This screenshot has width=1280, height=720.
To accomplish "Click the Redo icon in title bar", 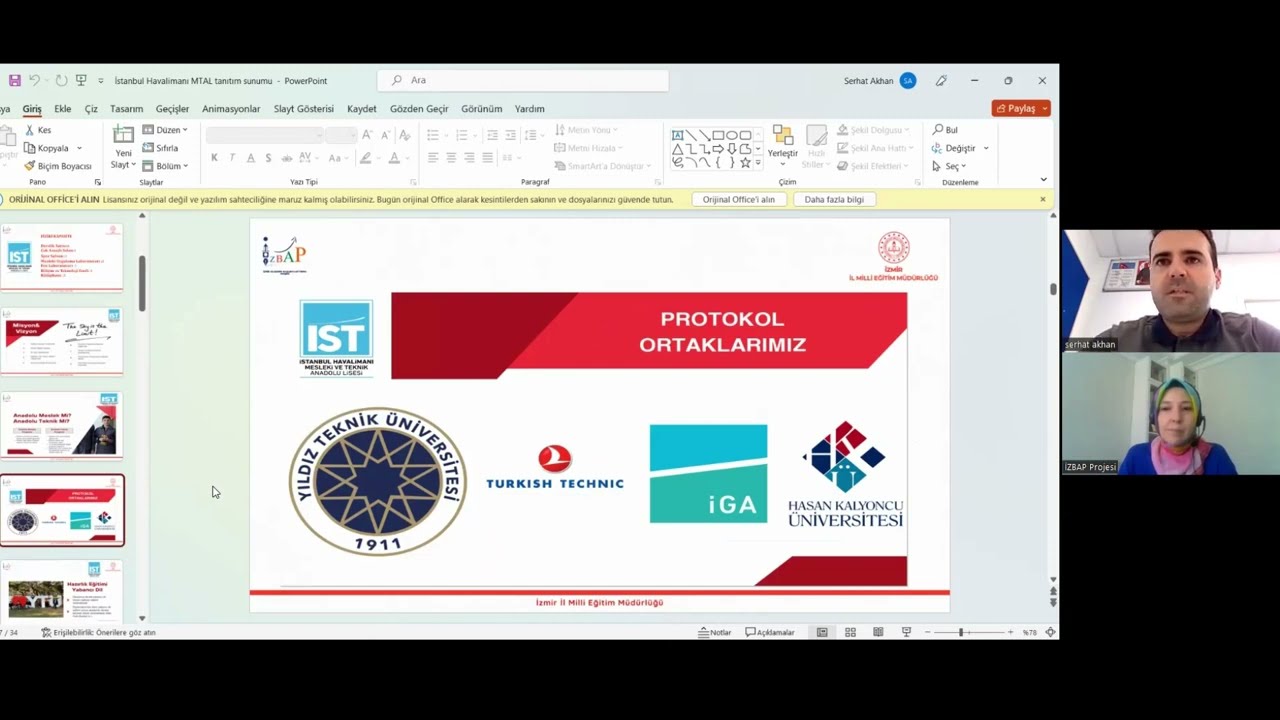I will point(61,80).
